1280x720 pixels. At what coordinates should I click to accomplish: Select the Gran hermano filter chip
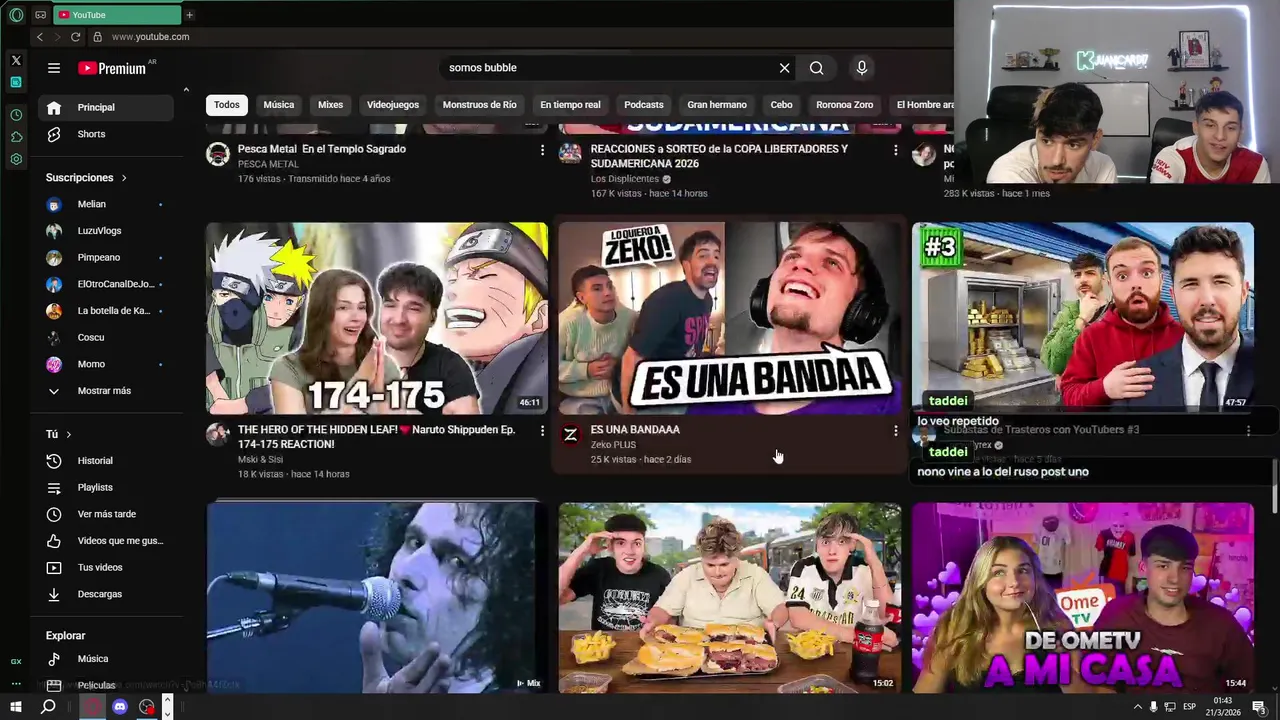[x=717, y=105]
